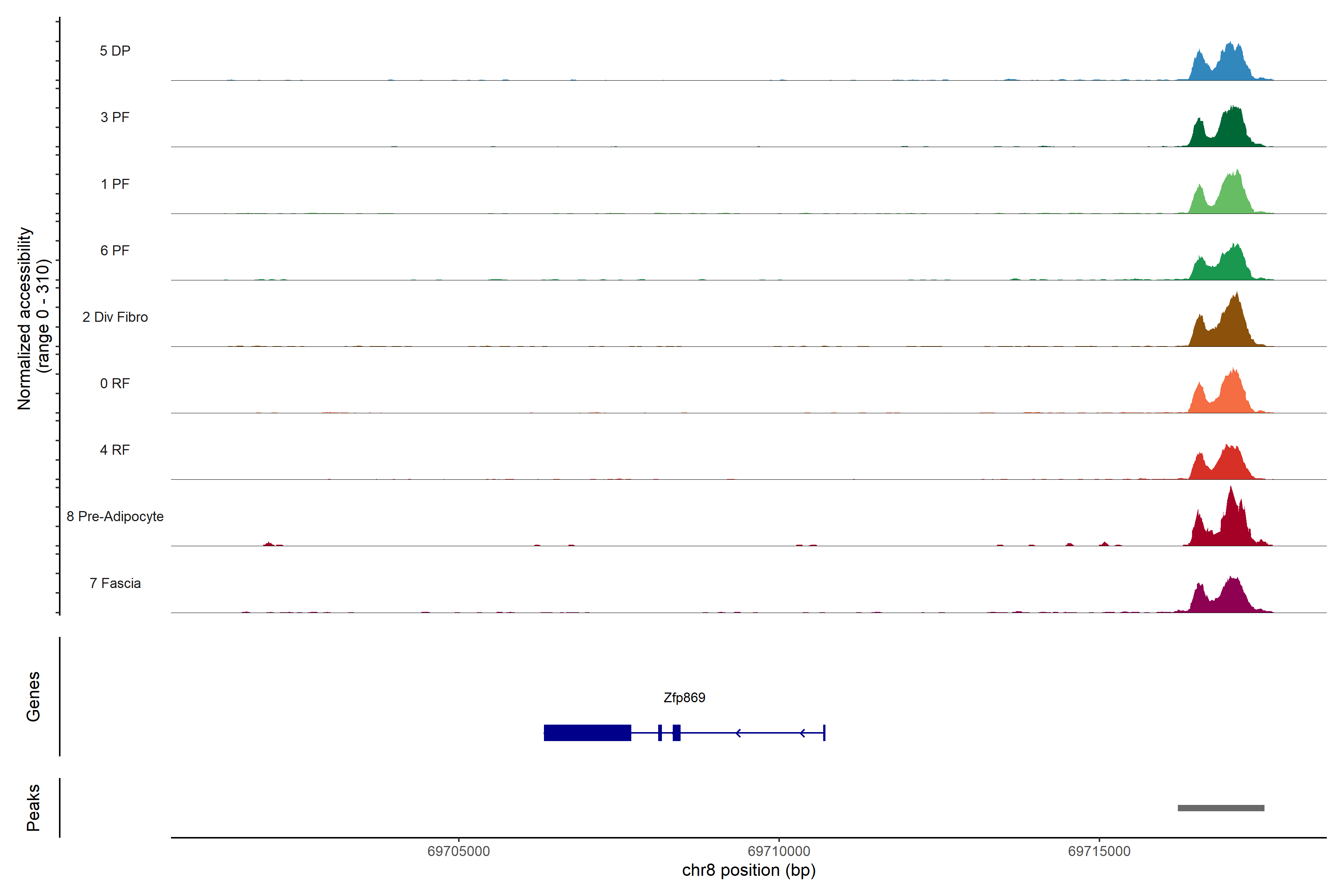Click the gray peak region bar
This screenshot has width=1344, height=896.
click(1220, 808)
